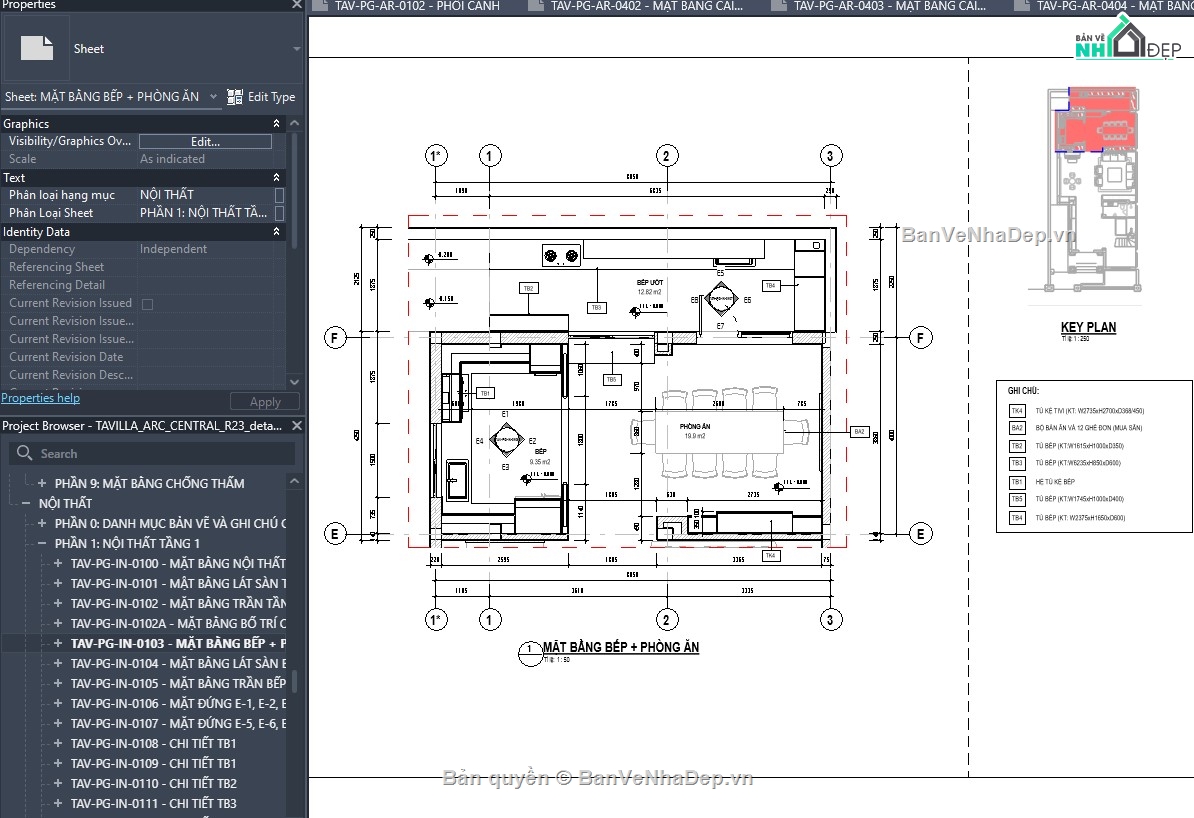Switch to TAV-PG-AR-0403 - MẶT BẰNG tab

(x=889, y=6)
